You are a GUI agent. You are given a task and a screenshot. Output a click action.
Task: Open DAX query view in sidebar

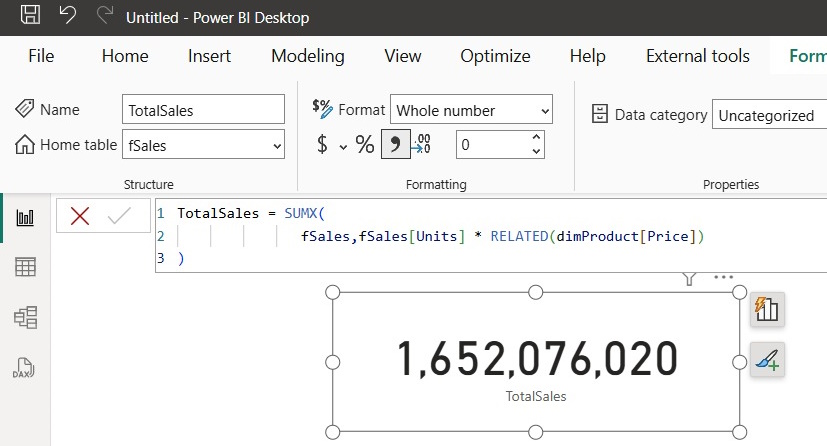point(24,368)
